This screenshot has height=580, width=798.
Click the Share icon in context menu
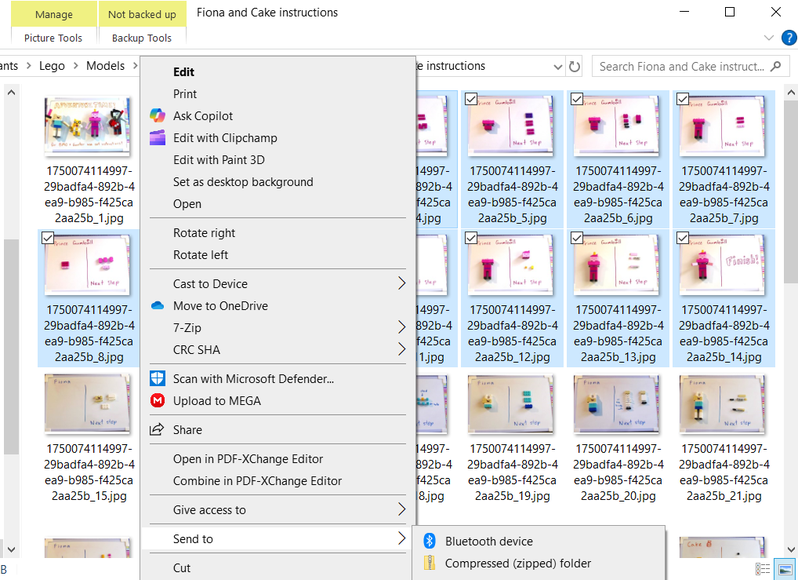(x=157, y=430)
